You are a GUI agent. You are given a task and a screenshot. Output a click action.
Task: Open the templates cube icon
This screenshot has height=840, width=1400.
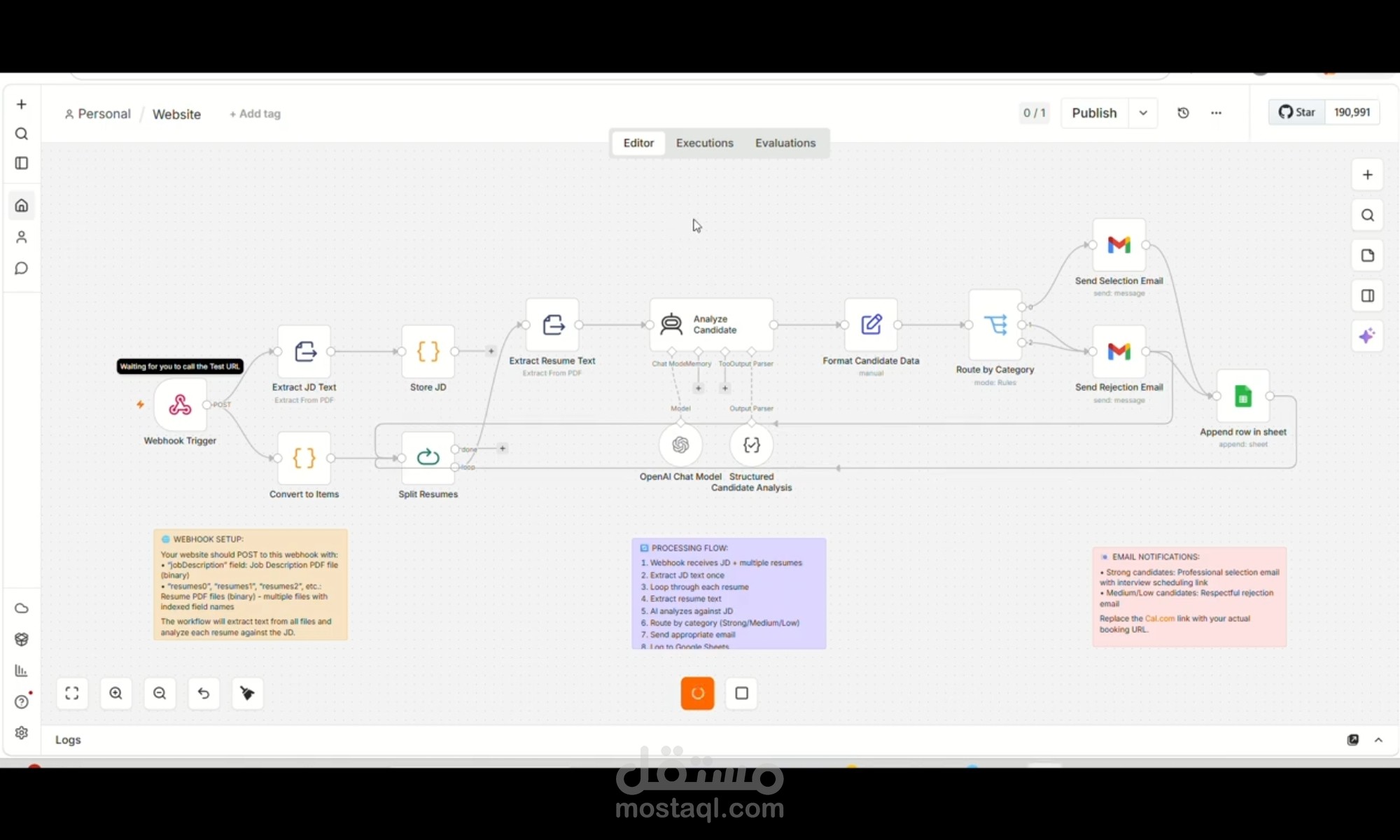22,639
